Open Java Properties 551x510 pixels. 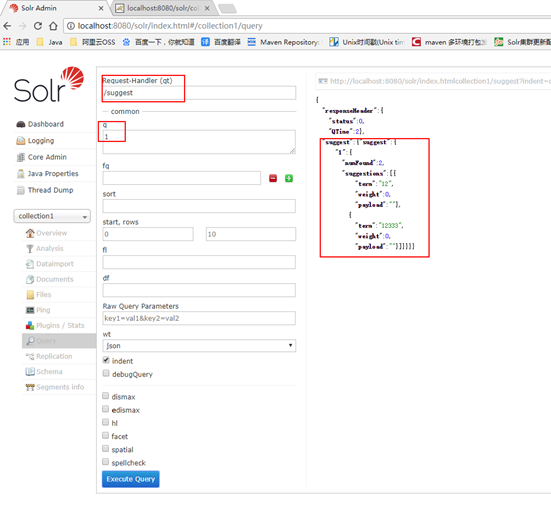47,174
